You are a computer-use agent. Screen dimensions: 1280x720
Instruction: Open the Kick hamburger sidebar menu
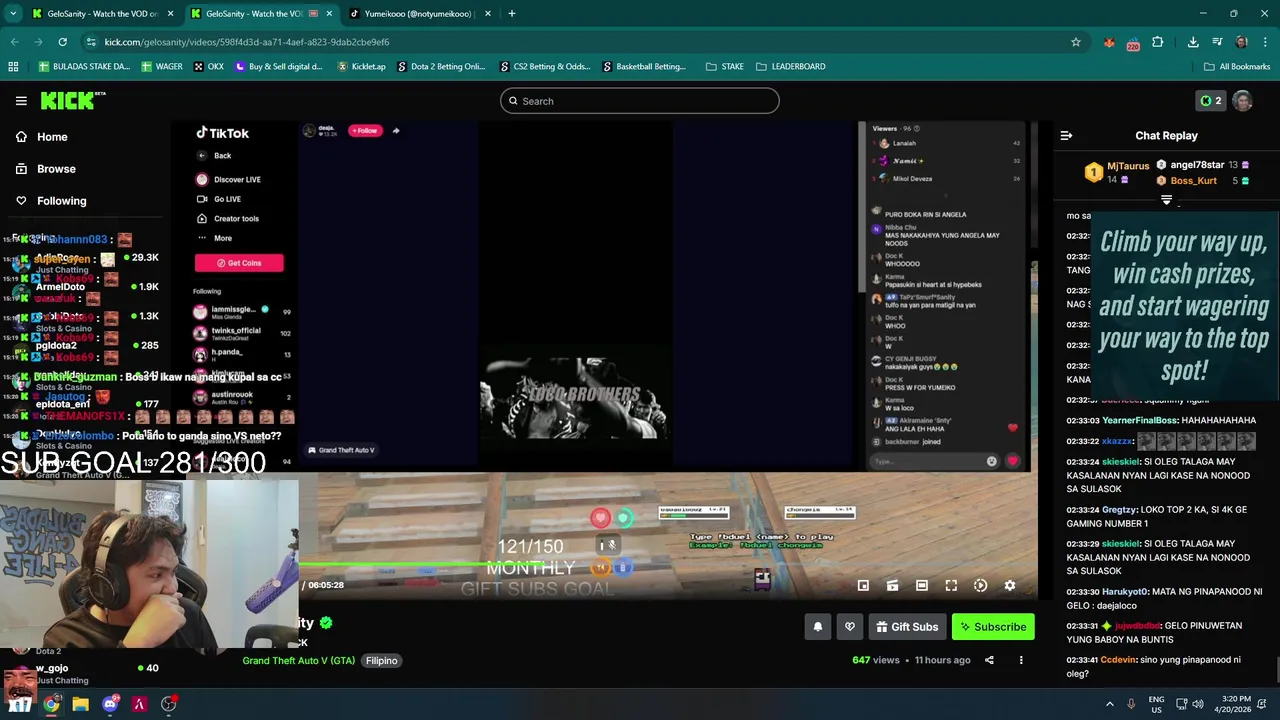pos(21,101)
